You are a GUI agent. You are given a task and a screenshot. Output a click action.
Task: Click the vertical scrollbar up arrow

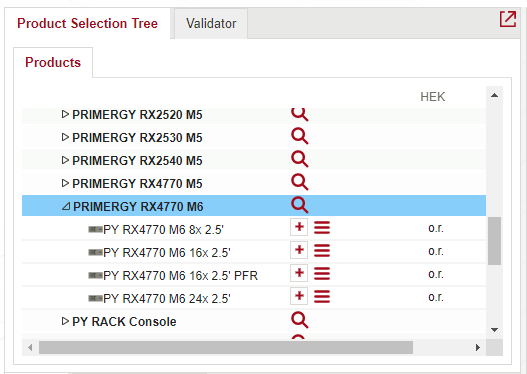coord(494,95)
